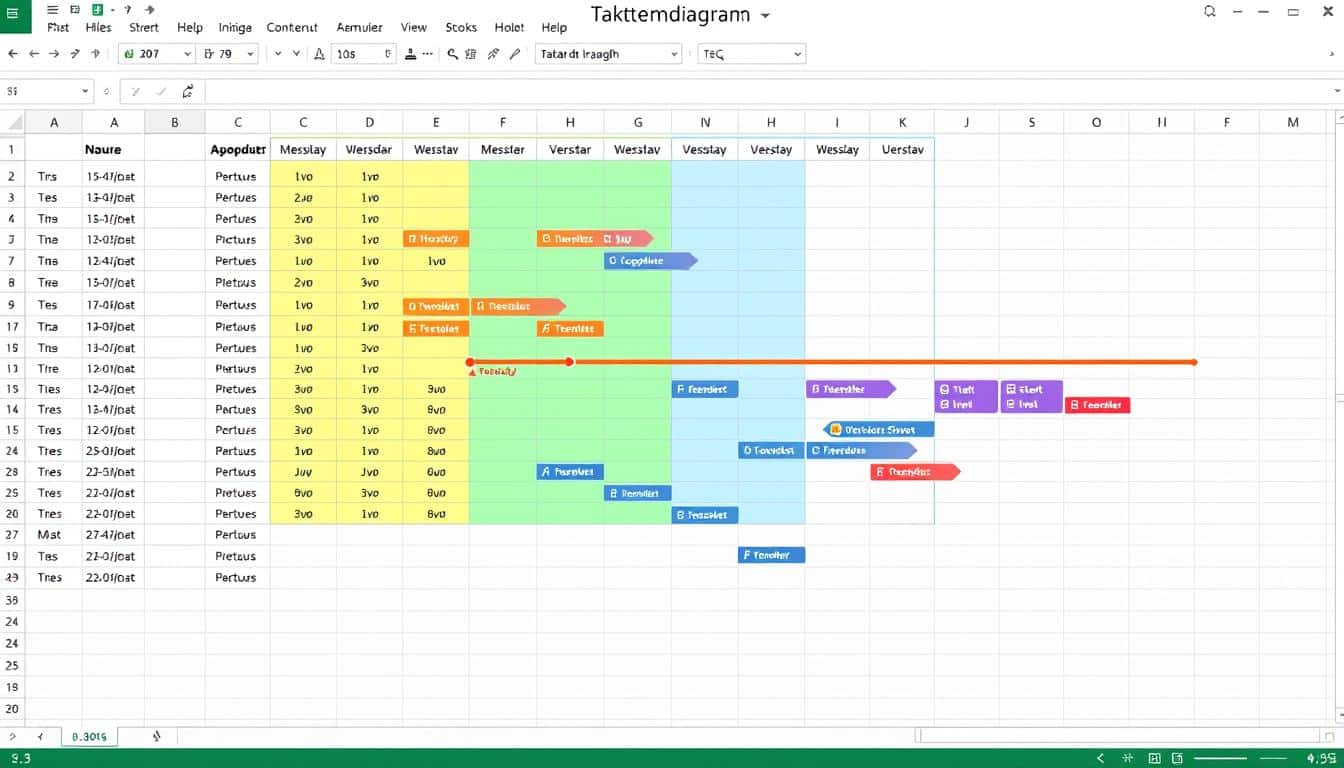
Task: Open the Contenut menu
Action: [292, 27]
